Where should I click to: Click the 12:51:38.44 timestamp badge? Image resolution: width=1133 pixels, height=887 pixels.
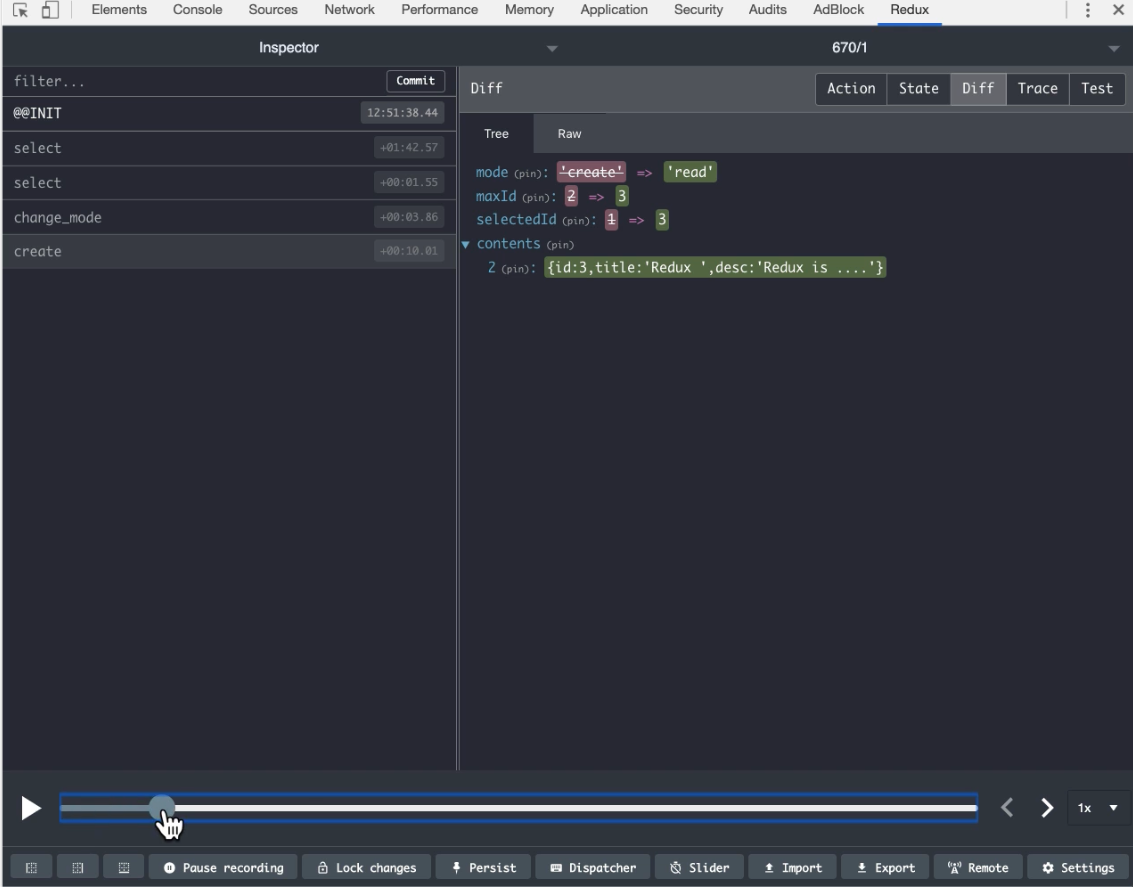[x=402, y=113]
